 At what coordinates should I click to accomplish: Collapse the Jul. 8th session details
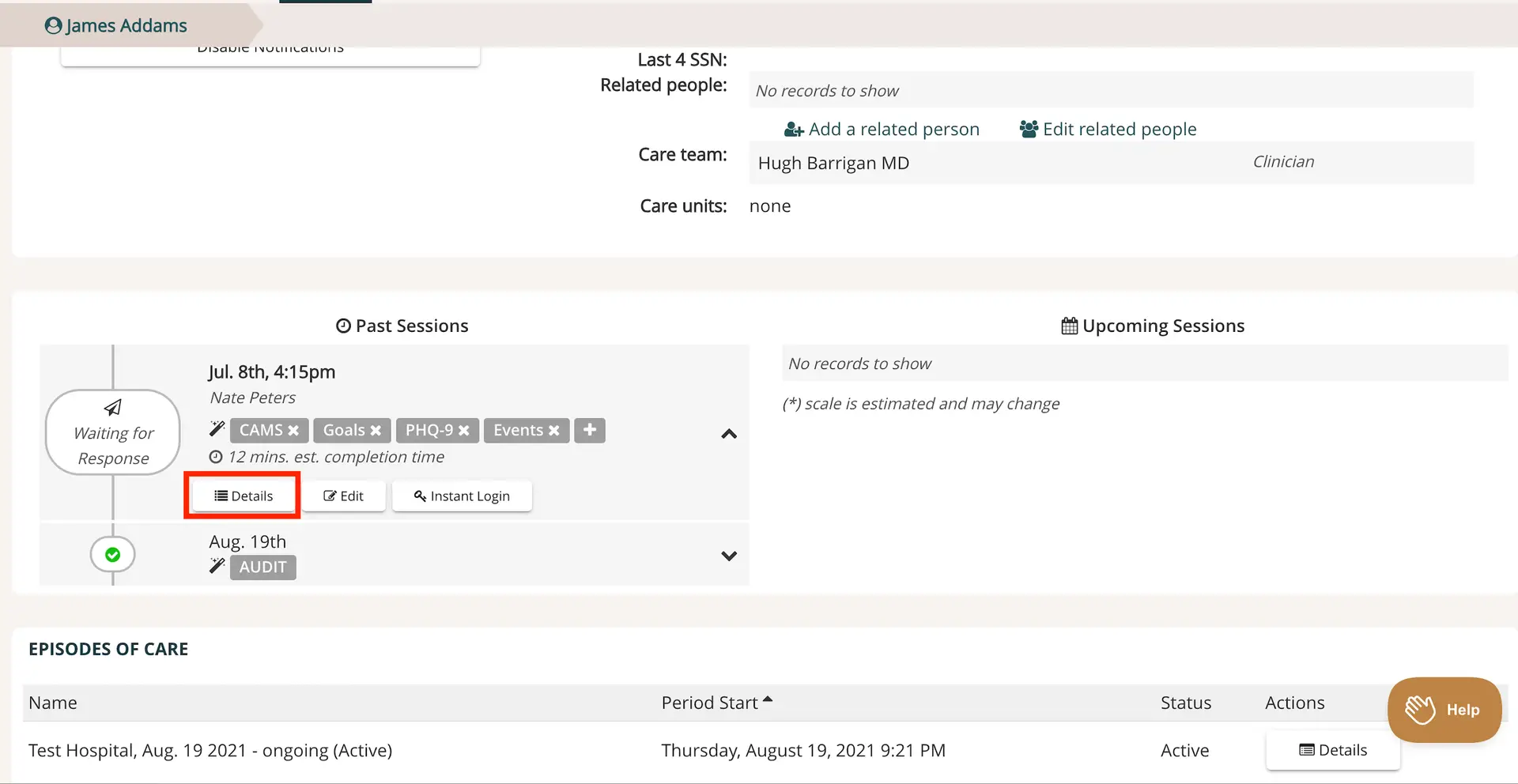[x=728, y=434]
